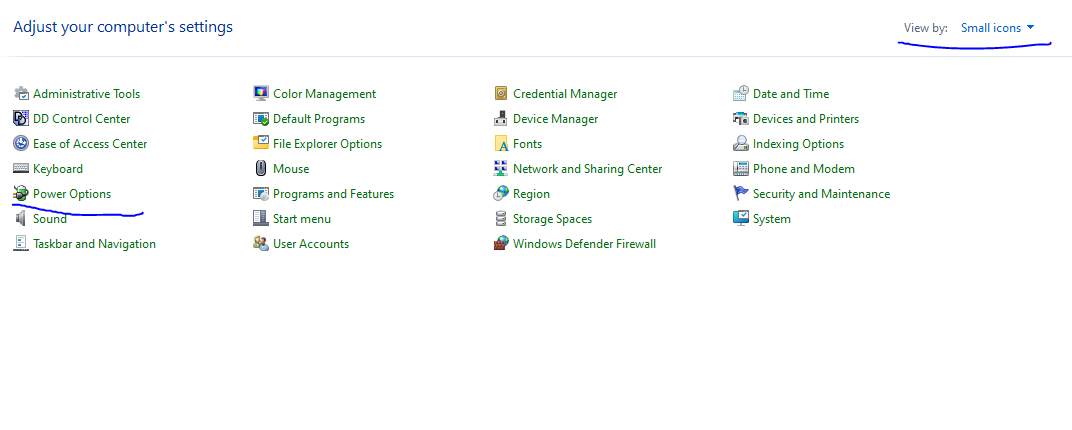The image size is (1072, 430).
Task: Open the View by Small icons dropdown
Action: (x=997, y=28)
